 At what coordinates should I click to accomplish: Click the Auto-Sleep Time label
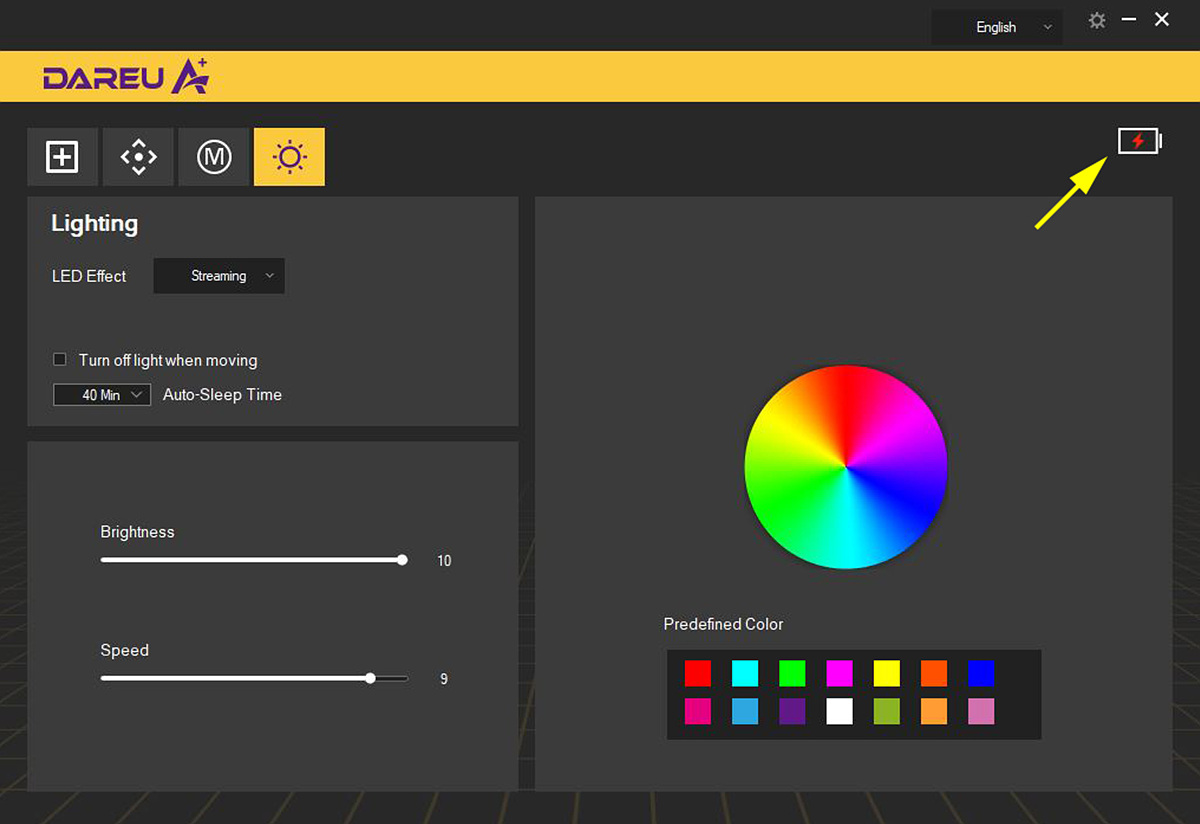222,395
